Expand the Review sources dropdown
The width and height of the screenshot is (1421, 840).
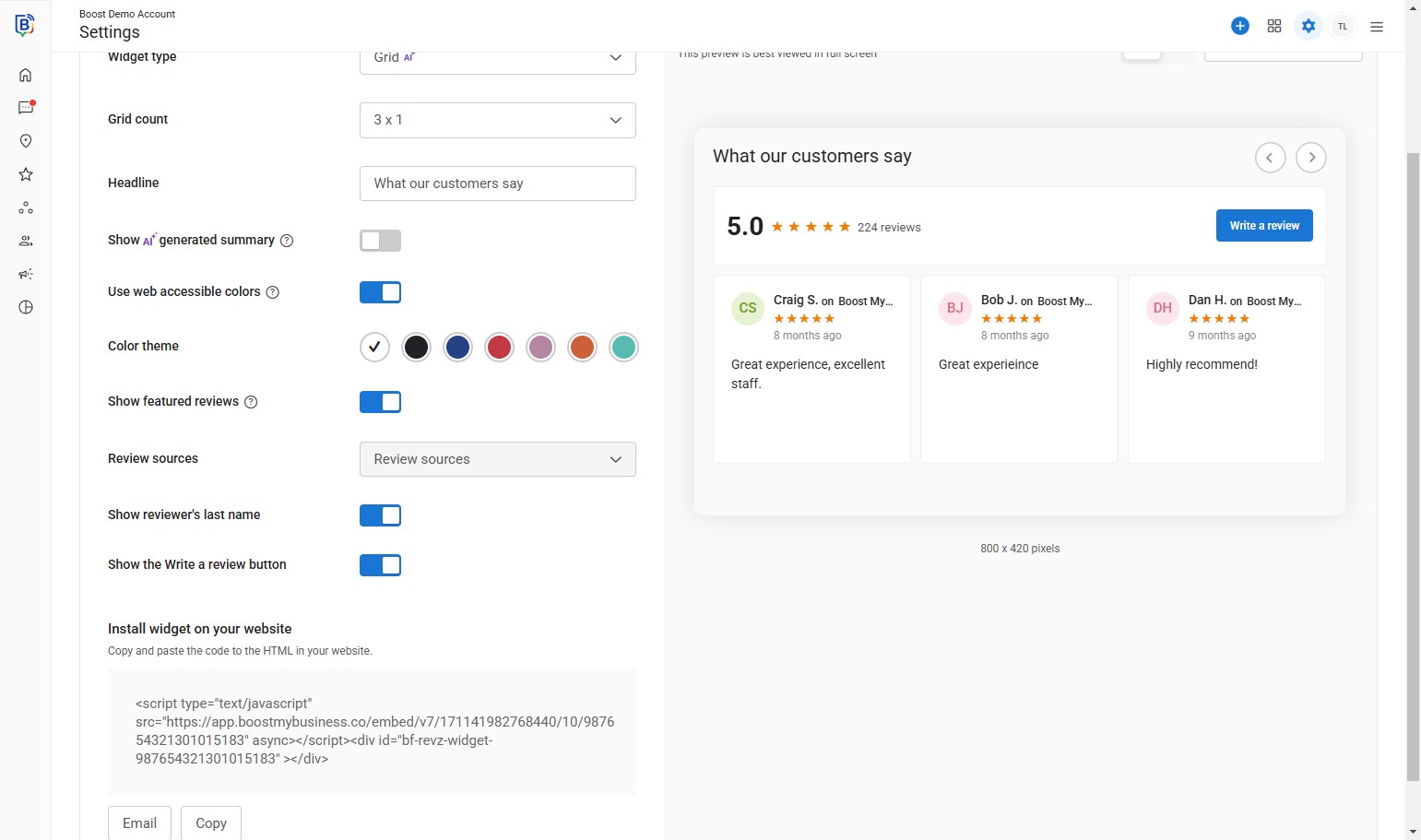tap(497, 459)
